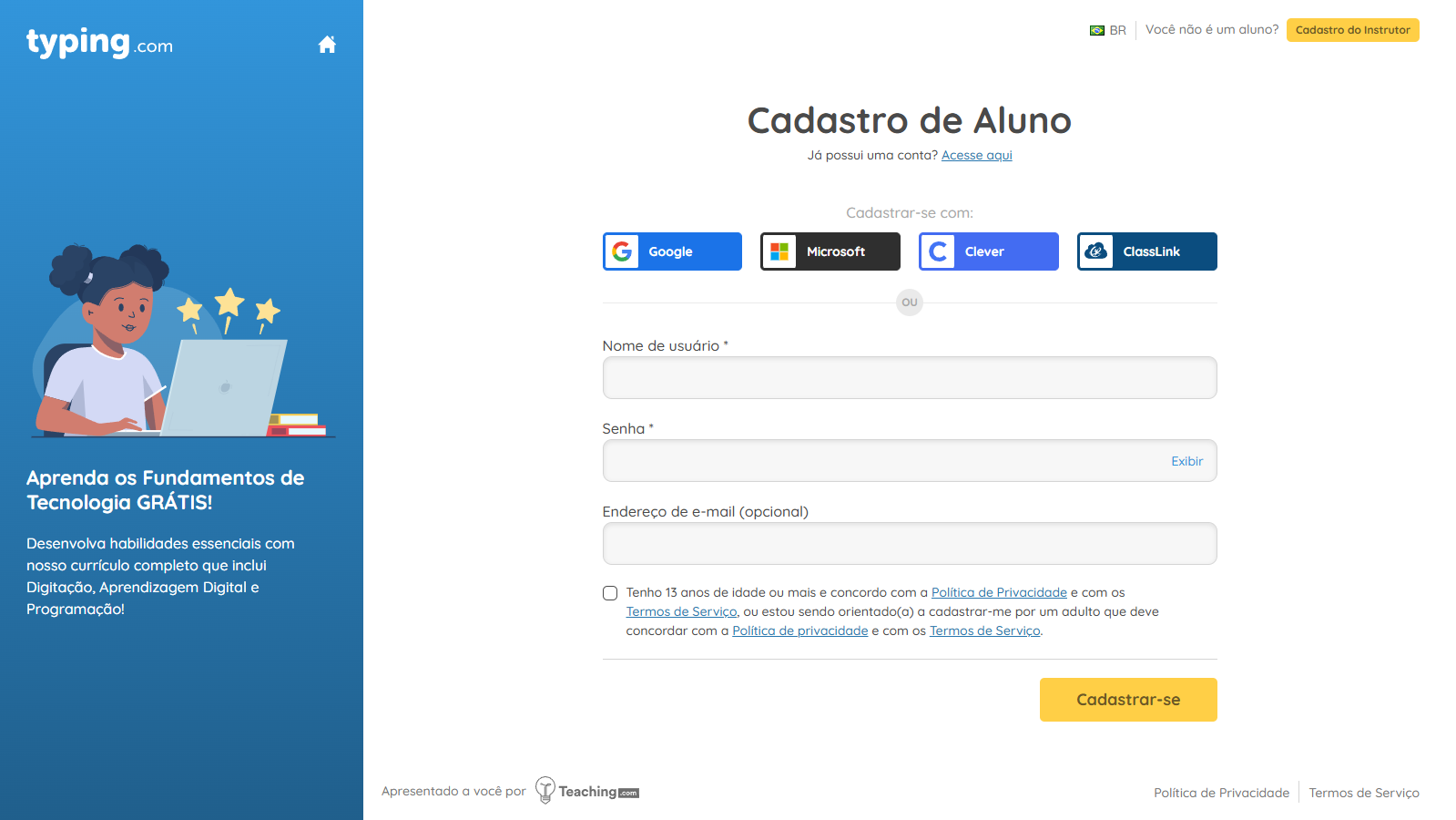Open the BR language selector
Image resolution: width=1456 pixels, height=820 pixels.
pos(1108,30)
